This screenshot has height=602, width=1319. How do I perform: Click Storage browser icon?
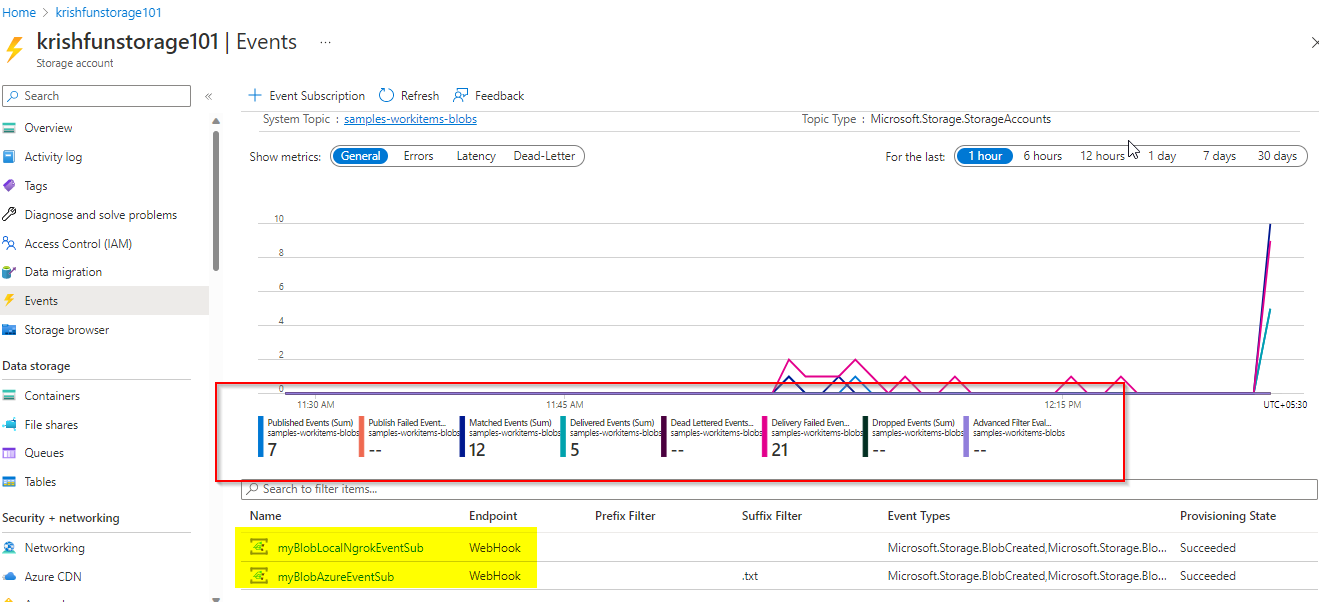[10, 330]
